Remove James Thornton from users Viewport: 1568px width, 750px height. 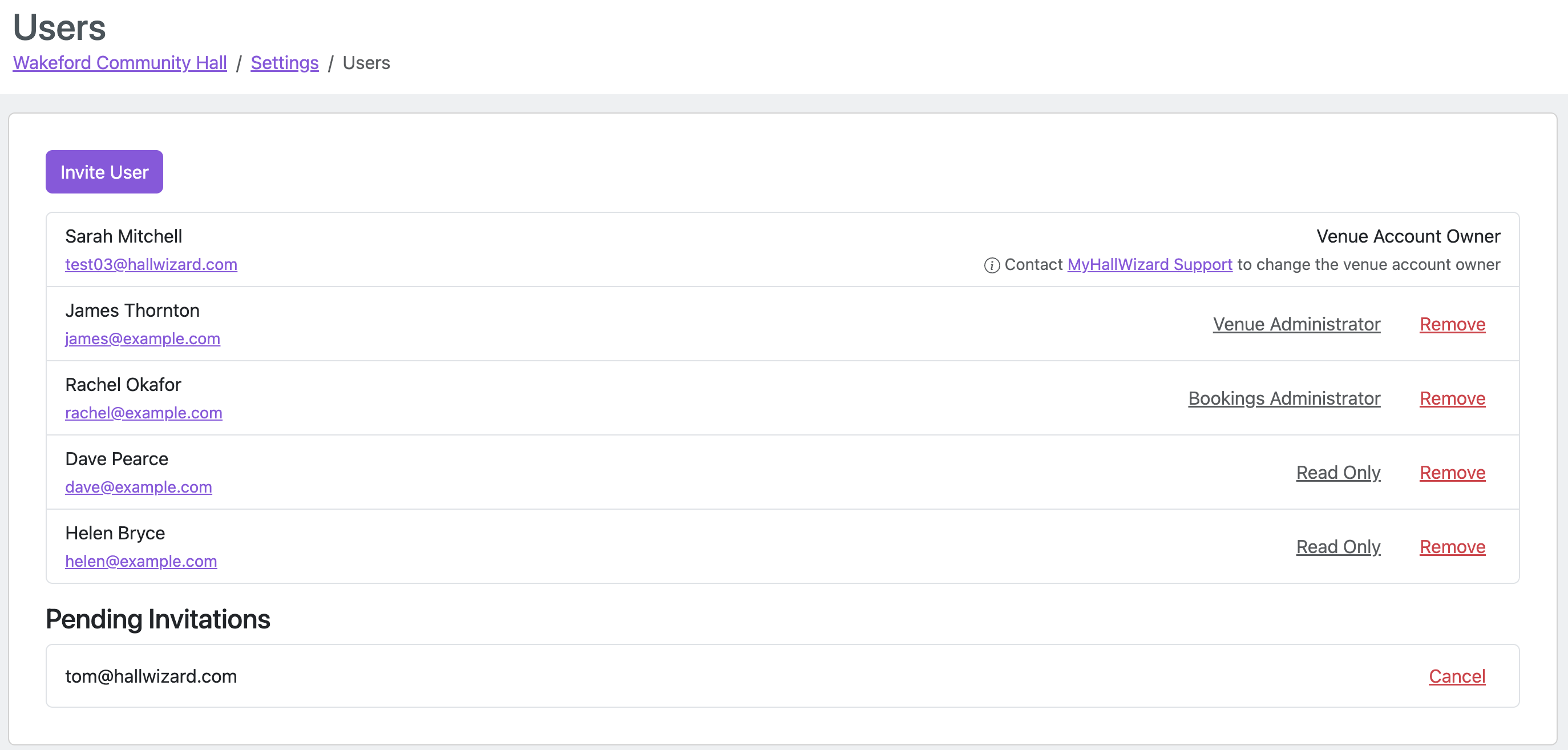click(1452, 324)
